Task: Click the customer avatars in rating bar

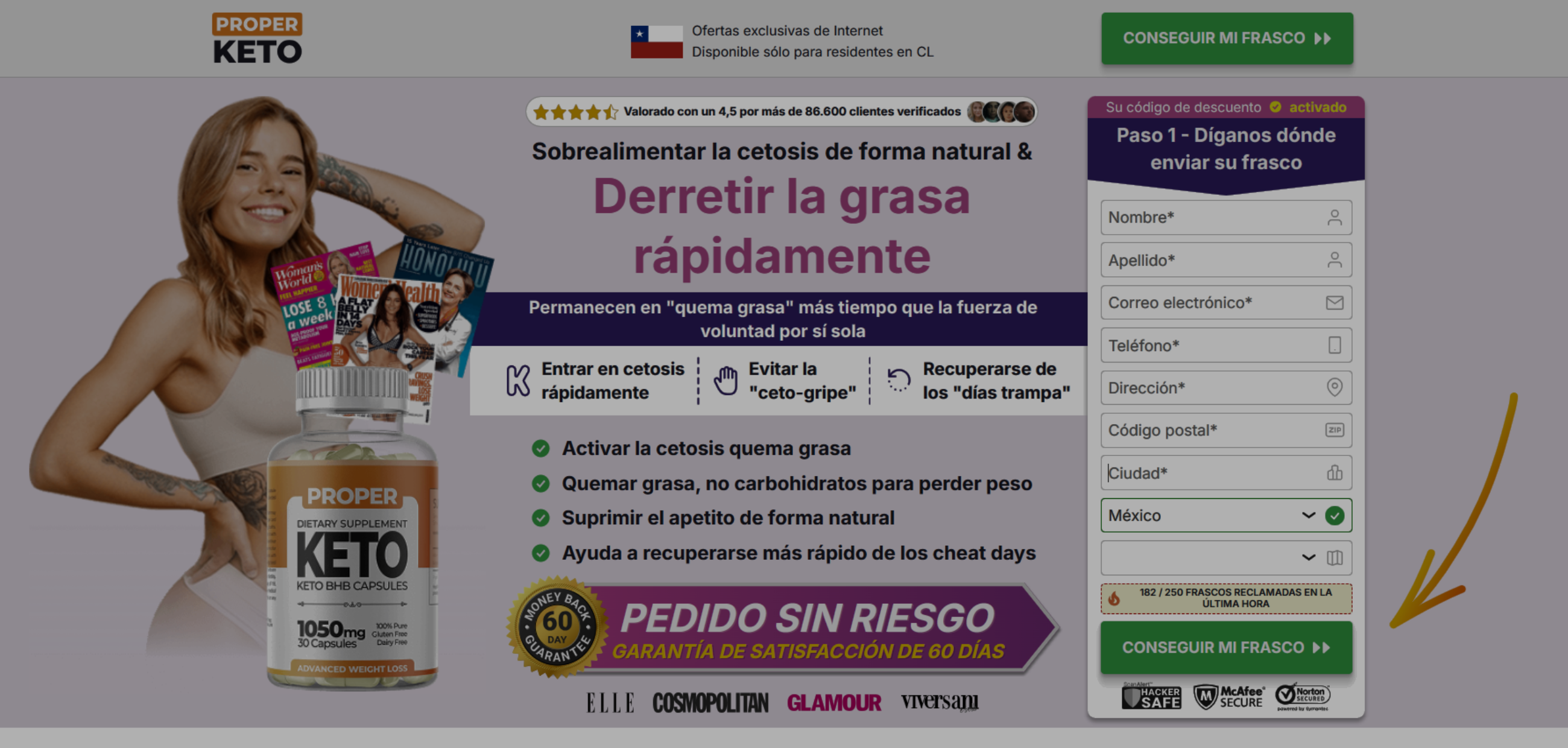Action: [1001, 112]
